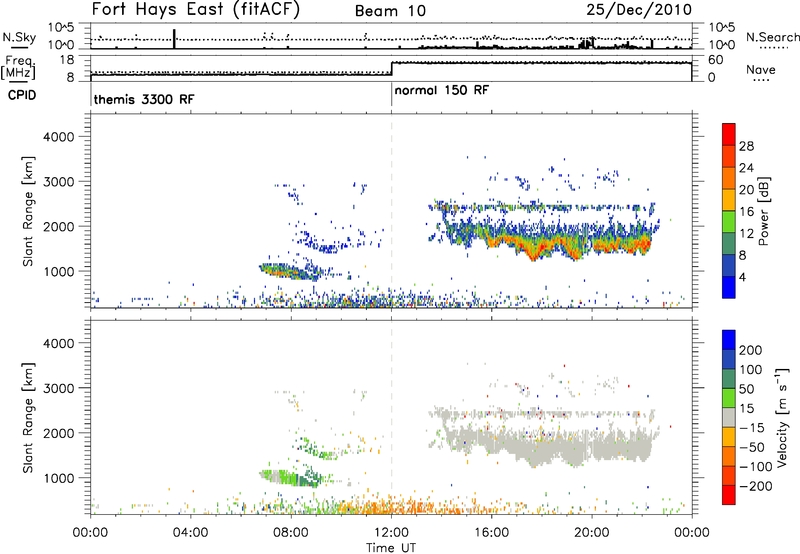Click the '16:00' time axis tick label
Viewport: 800px width, 554px height.
click(x=491, y=533)
